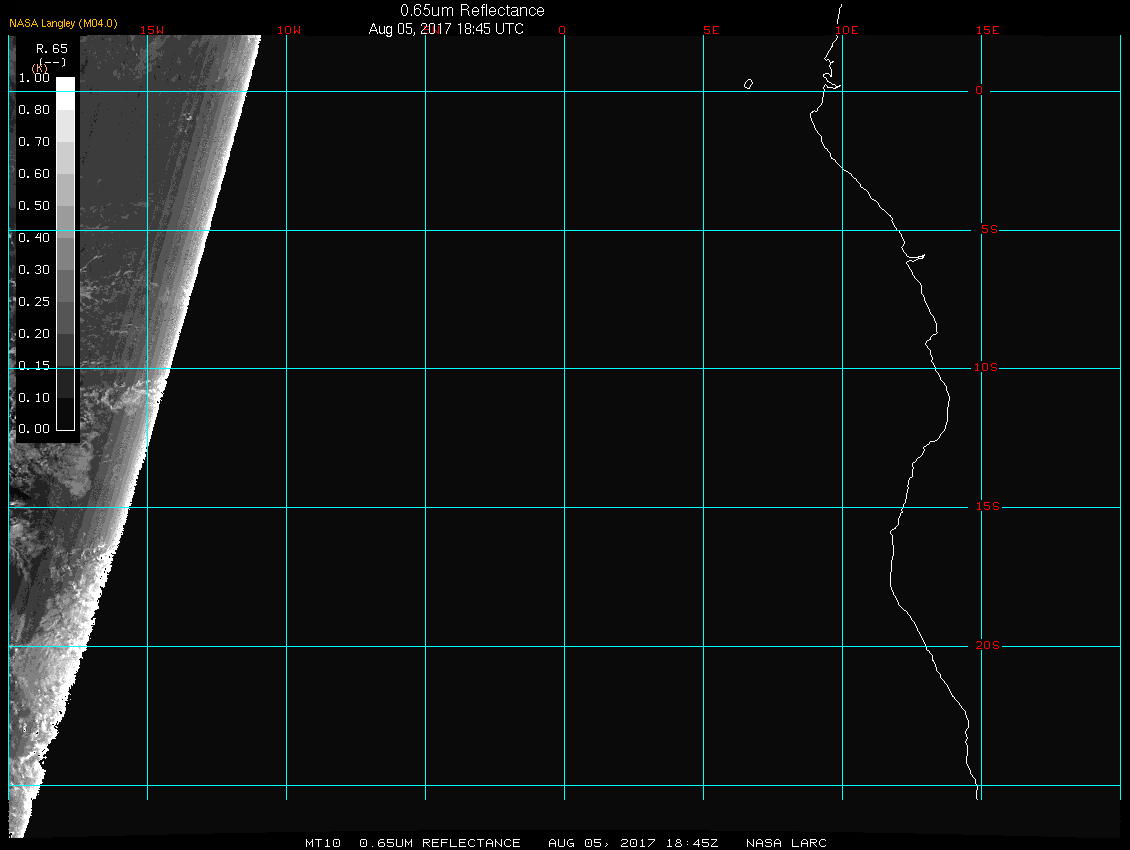Click the '5E' longitude label
The width and height of the screenshot is (1130, 850).
(x=711, y=30)
